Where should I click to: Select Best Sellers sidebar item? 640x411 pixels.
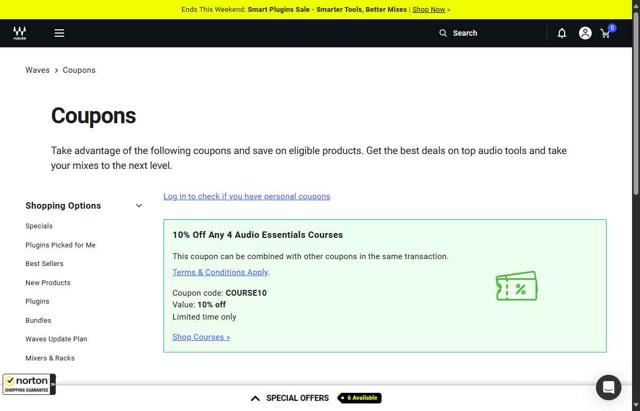point(44,264)
